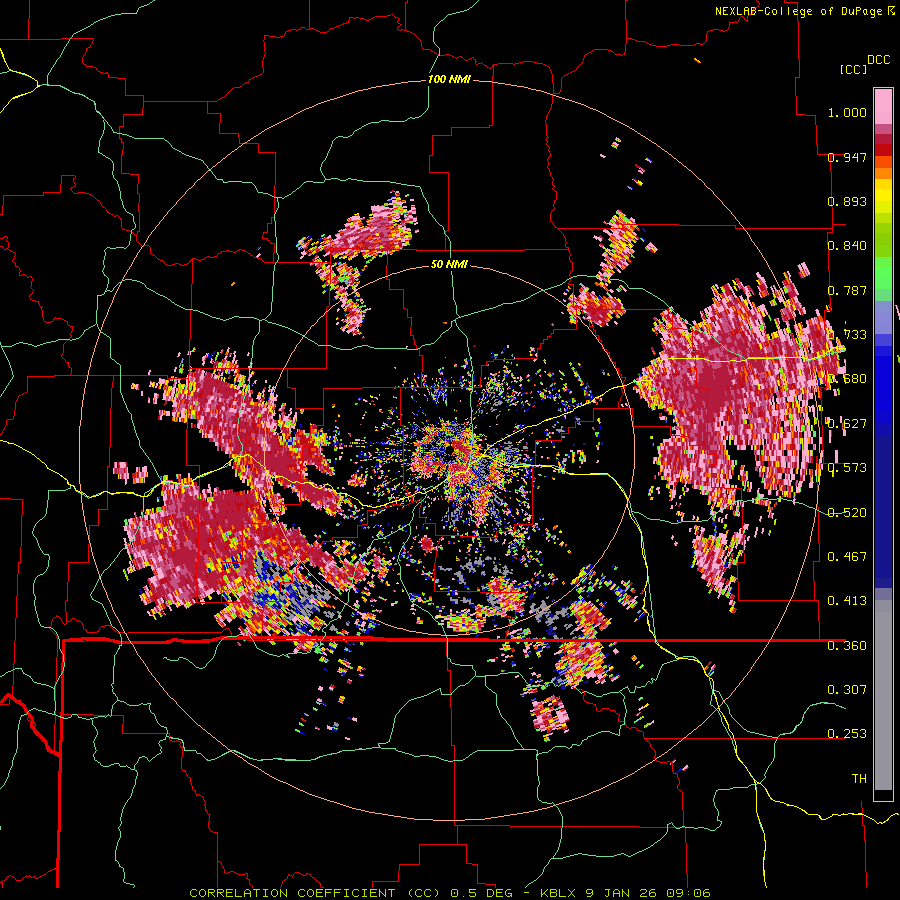The image size is (900, 900).
Task: Select the 0.947 legend value
Action: [x=847, y=157]
